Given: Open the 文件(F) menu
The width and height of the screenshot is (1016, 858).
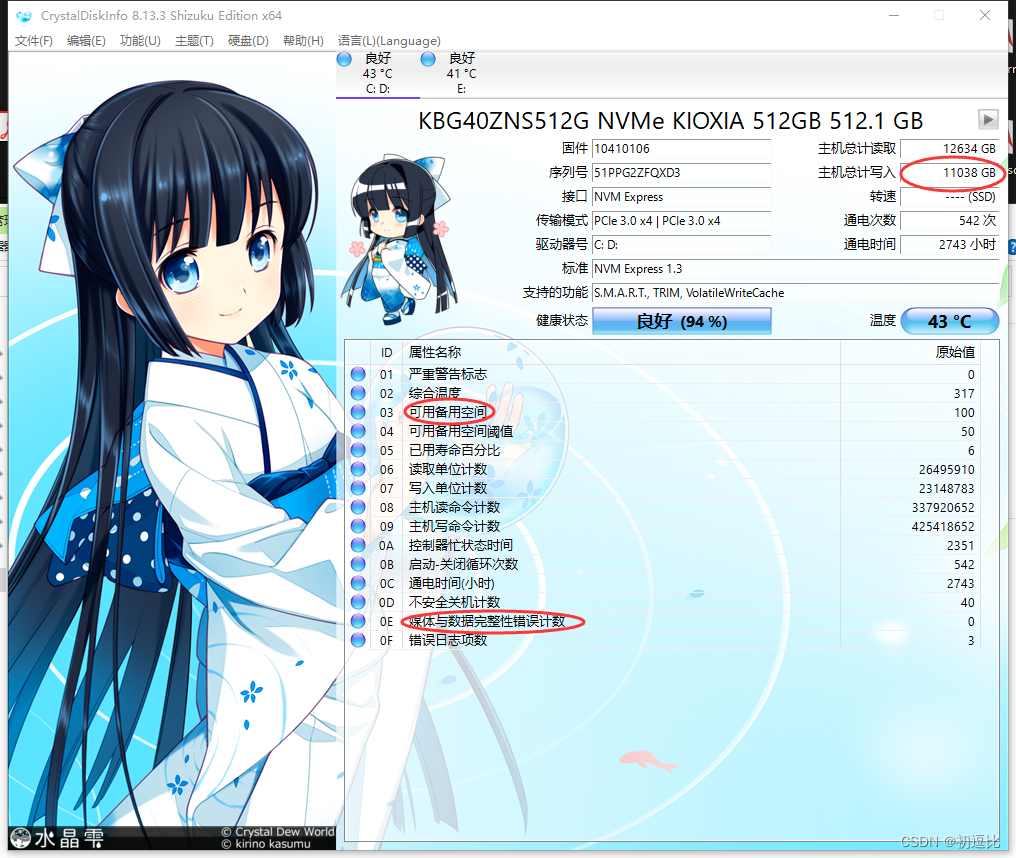Looking at the screenshot, I should pos(34,41).
